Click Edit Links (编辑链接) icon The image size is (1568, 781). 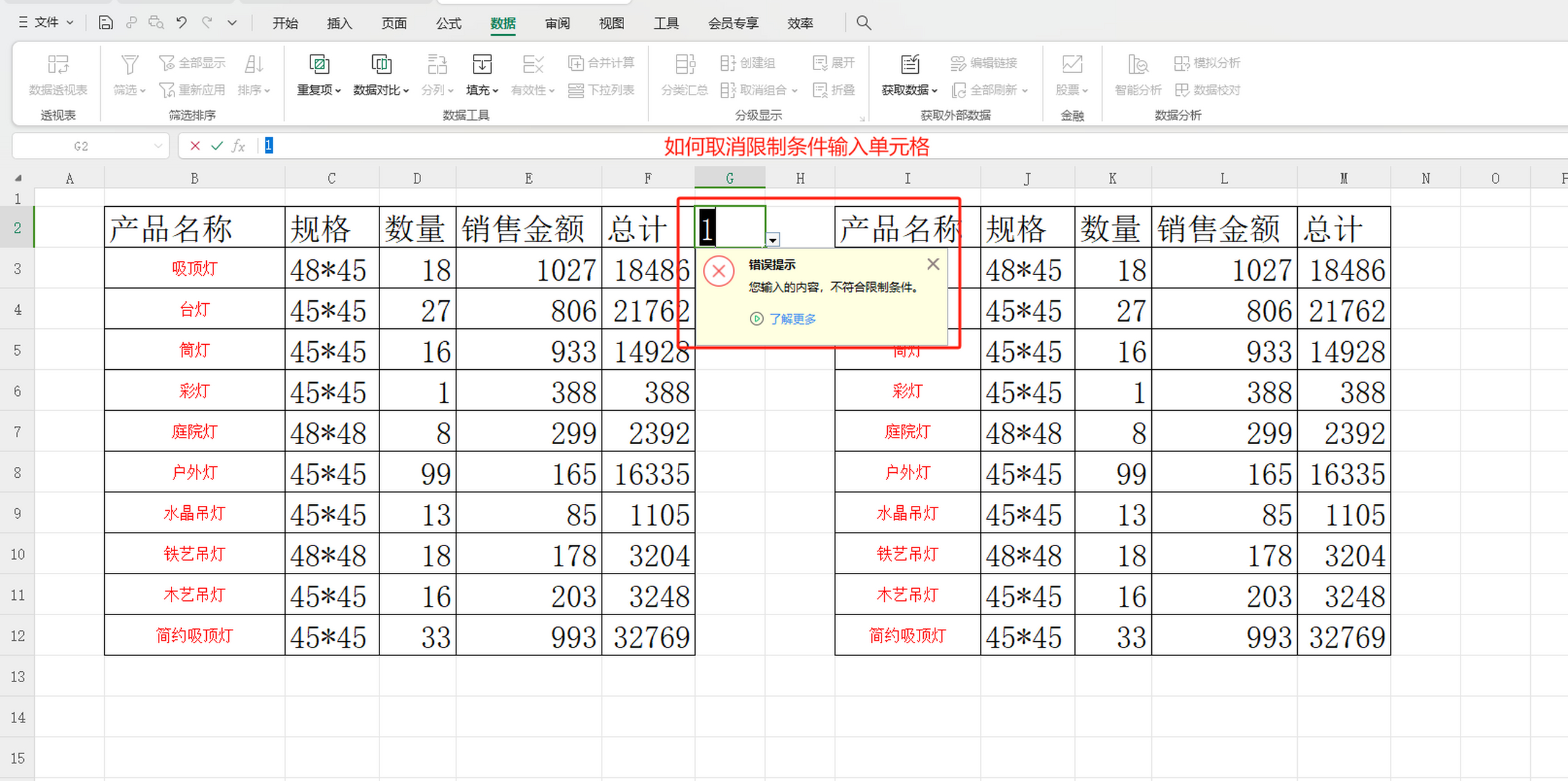pyautogui.click(x=984, y=63)
